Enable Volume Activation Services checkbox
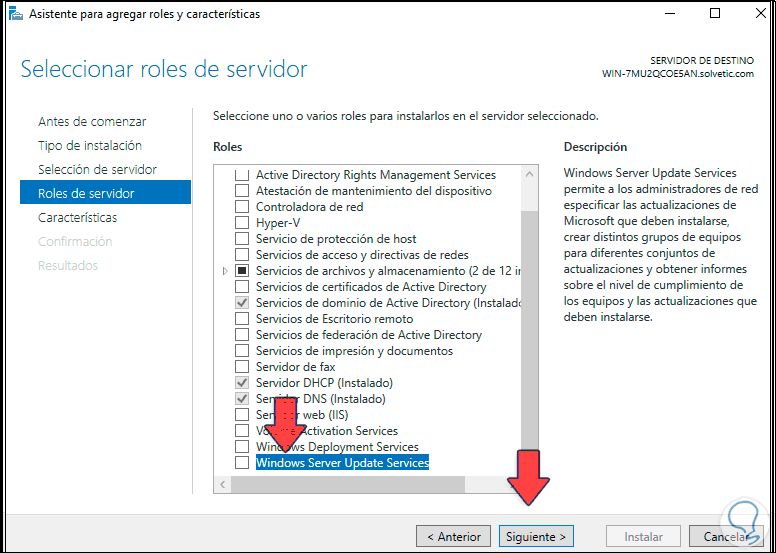This screenshot has width=776, height=553. 242,431
